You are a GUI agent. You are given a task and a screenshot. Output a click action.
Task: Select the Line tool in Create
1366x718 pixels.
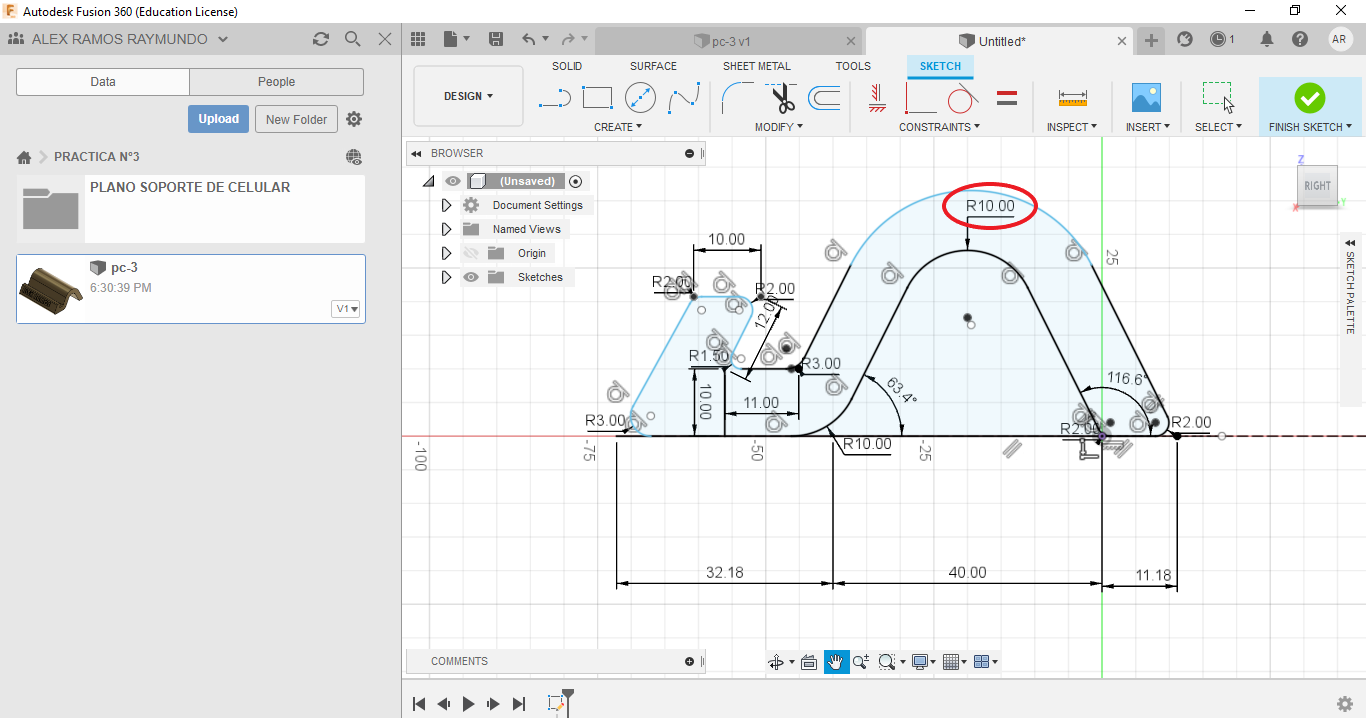(554, 98)
